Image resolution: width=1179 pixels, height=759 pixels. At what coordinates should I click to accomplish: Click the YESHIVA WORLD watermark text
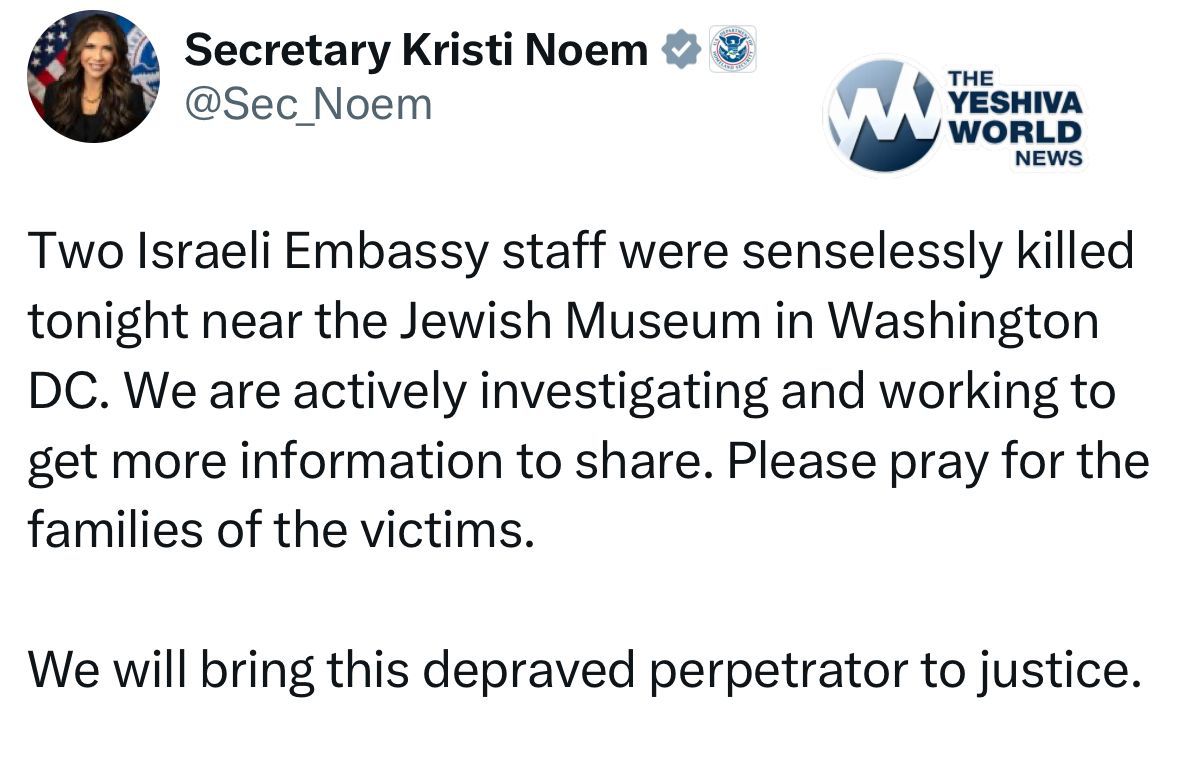coord(1014,116)
